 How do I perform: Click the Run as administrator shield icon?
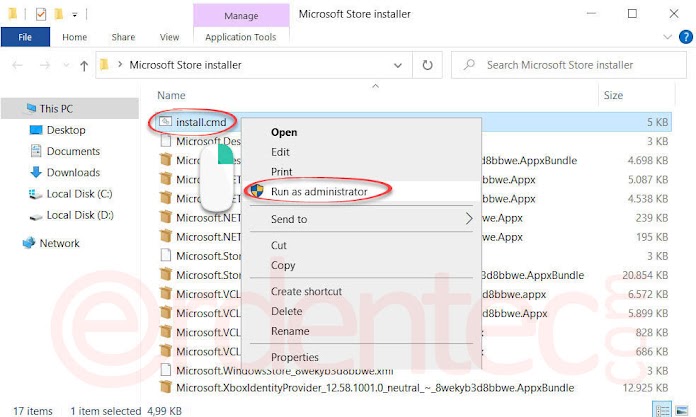tap(257, 191)
